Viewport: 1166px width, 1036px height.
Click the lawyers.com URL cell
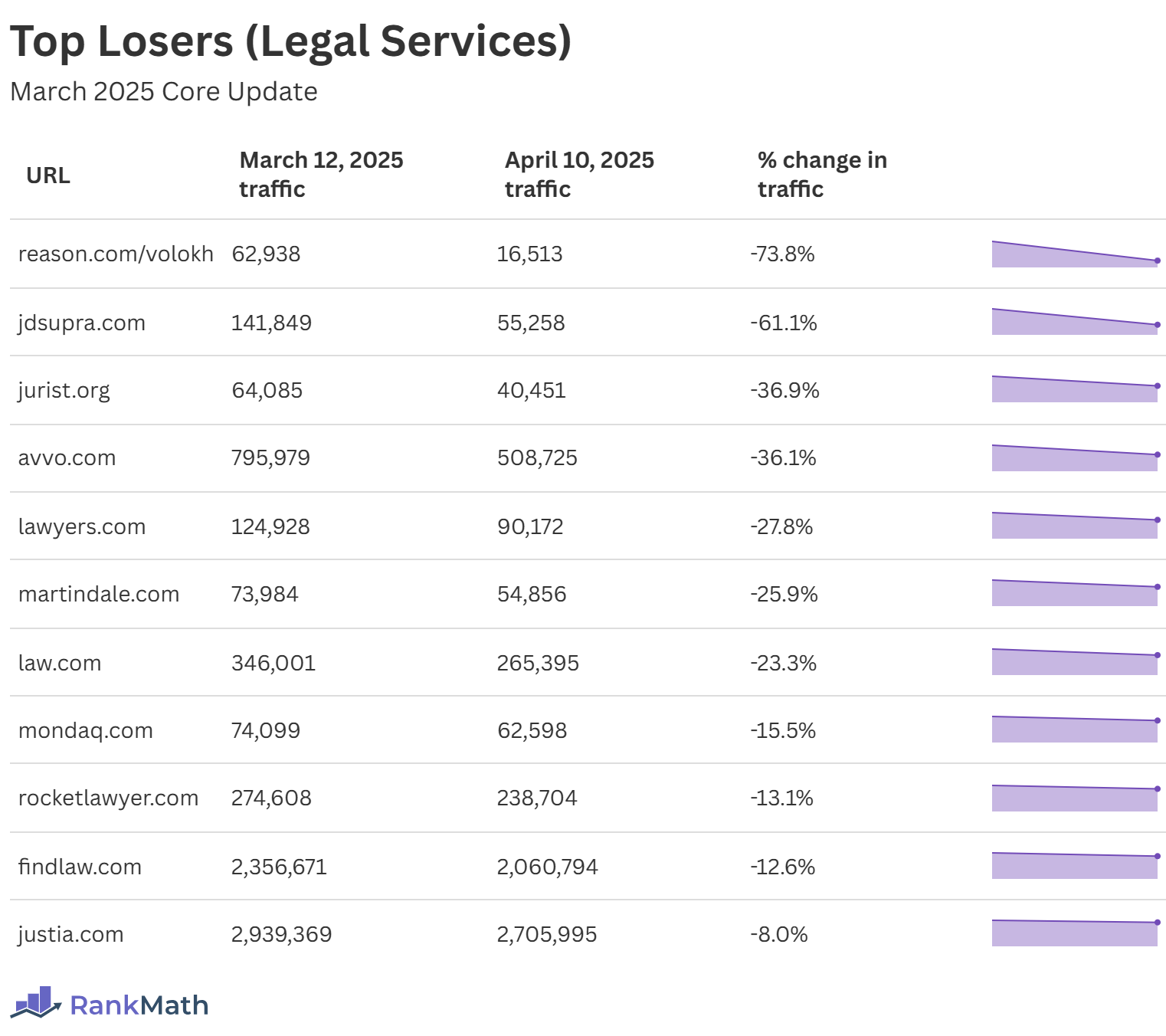coord(82,526)
